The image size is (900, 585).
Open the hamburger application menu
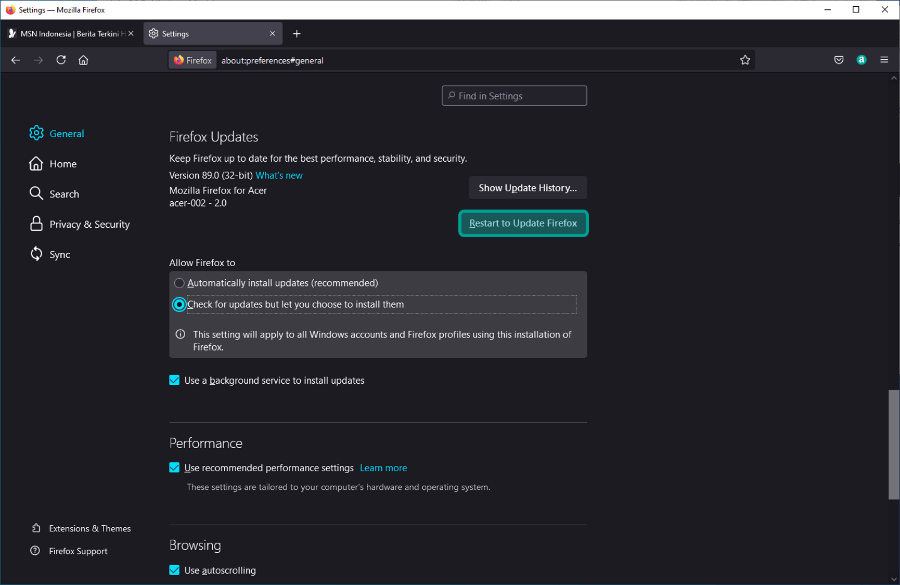884,60
